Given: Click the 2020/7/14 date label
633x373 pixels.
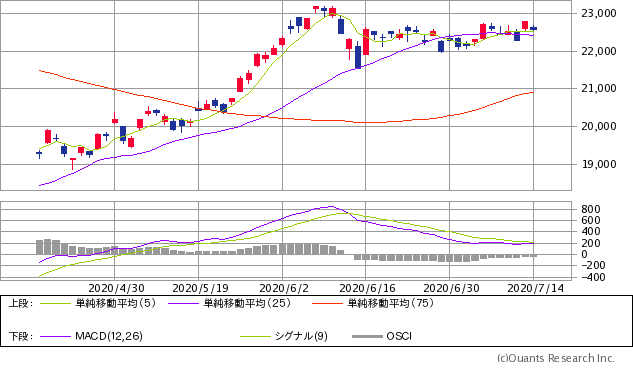Looking at the screenshot, I should tap(535, 288).
